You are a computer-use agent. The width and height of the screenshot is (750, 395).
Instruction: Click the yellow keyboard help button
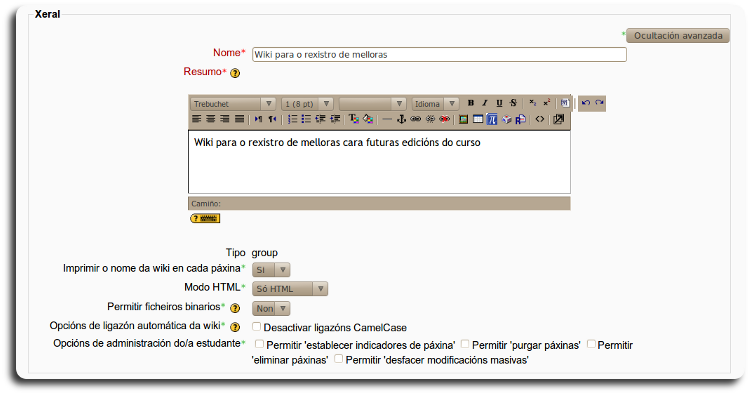coord(205,219)
